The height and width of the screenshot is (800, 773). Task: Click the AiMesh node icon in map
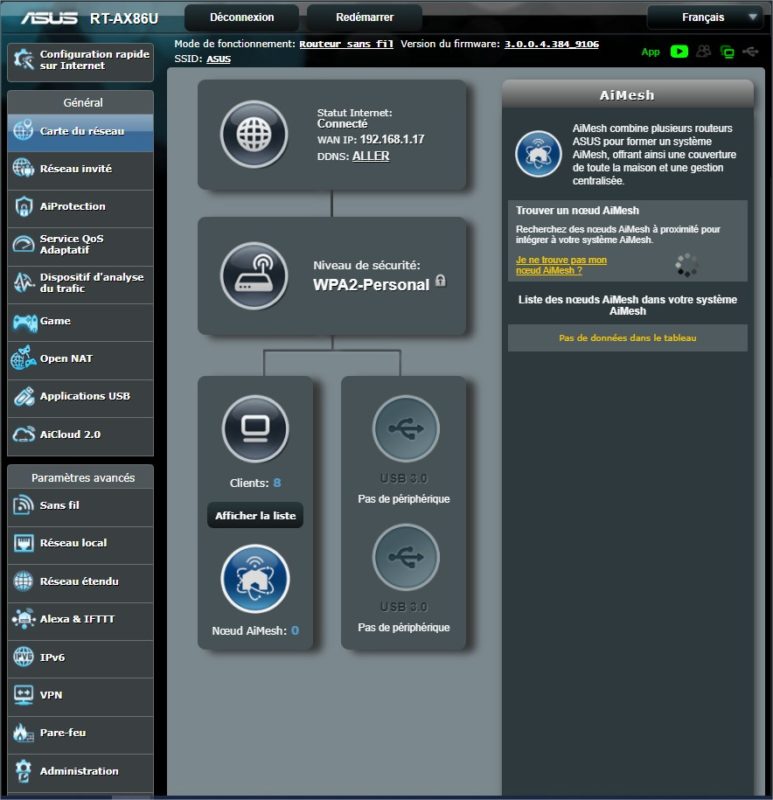[x=255, y=579]
